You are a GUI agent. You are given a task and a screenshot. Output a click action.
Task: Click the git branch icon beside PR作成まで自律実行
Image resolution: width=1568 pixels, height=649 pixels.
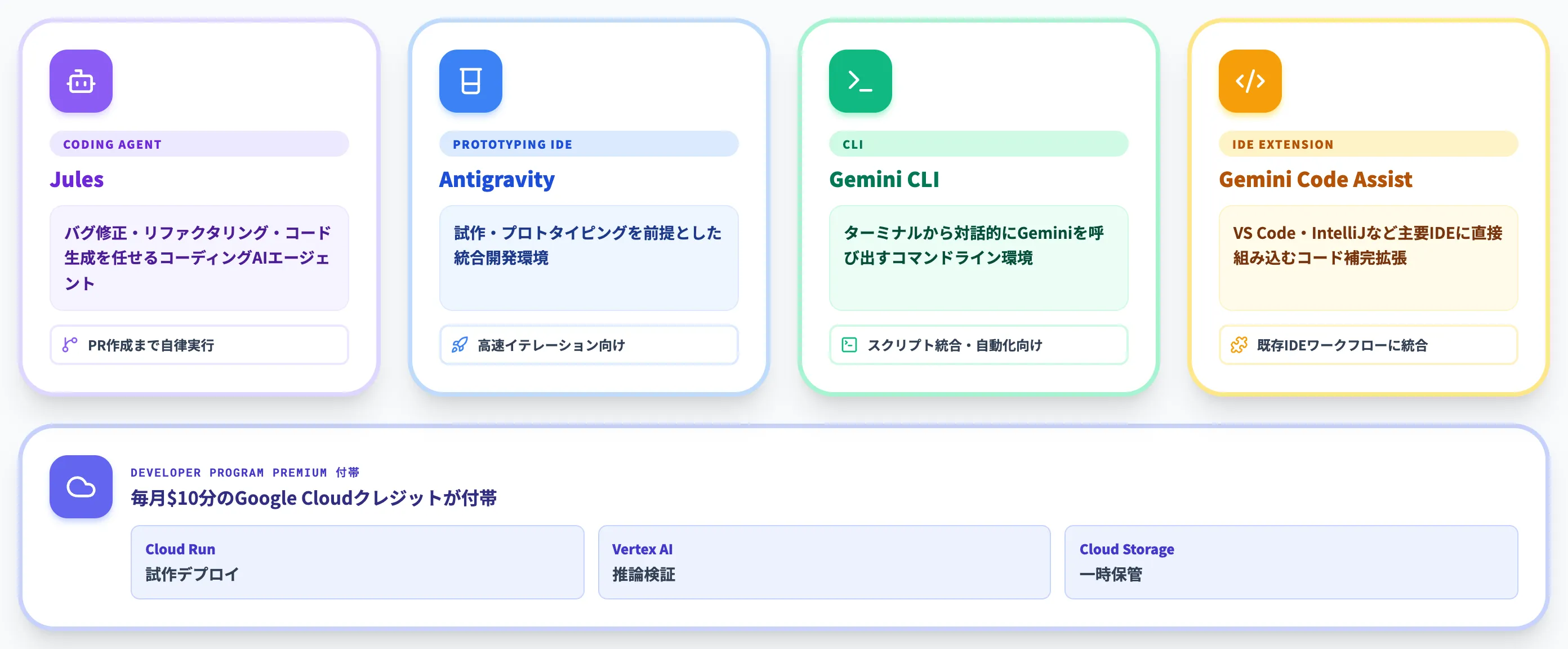tap(70, 345)
